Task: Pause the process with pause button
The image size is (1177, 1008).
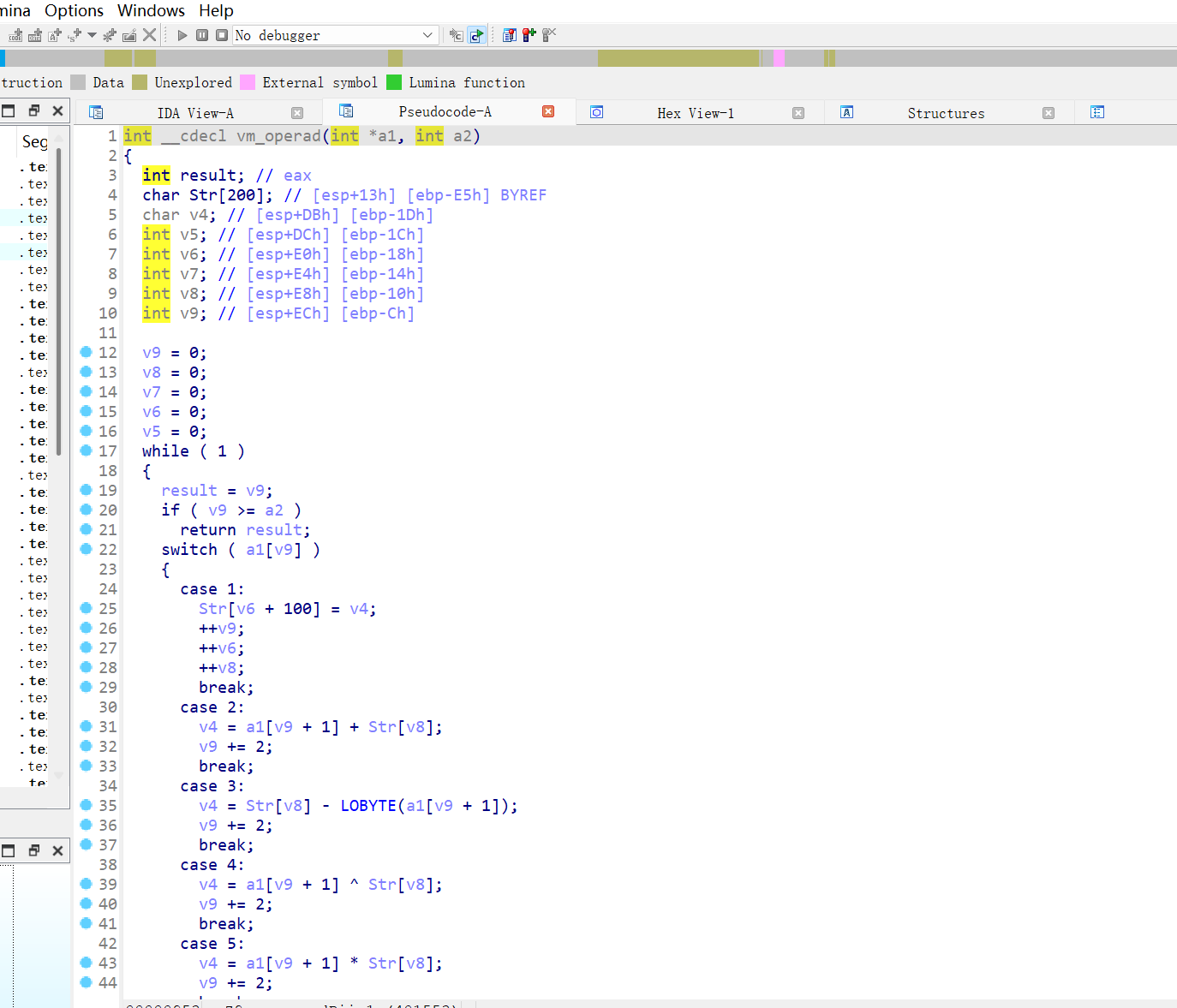Action: click(x=202, y=35)
